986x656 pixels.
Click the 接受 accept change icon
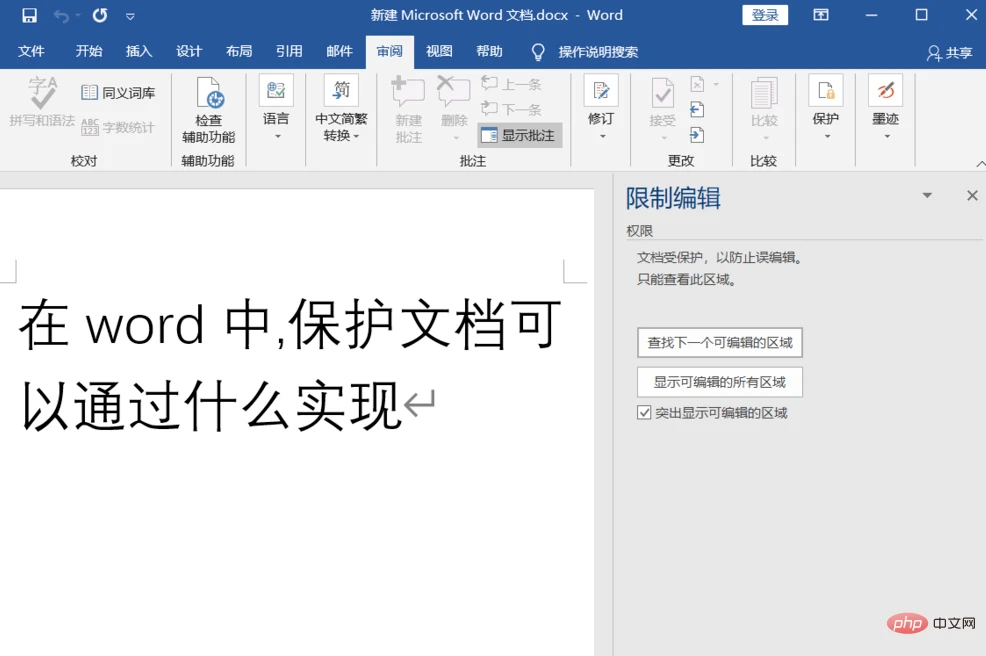click(662, 94)
